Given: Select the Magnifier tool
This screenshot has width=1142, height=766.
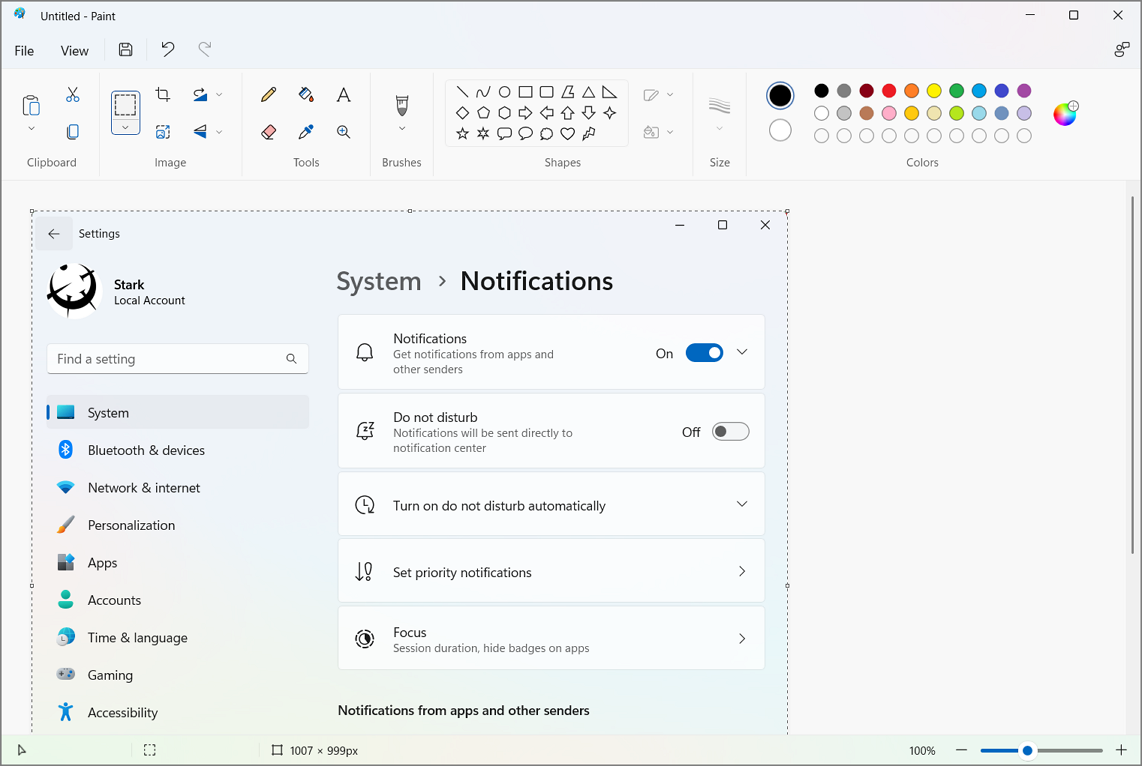Looking at the screenshot, I should (x=344, y=132).
